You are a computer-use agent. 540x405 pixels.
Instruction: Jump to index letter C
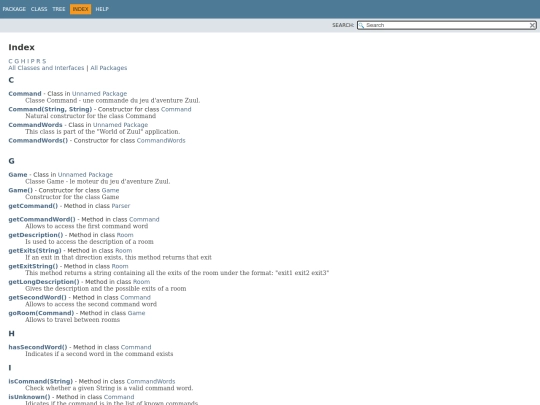point(10,61)
